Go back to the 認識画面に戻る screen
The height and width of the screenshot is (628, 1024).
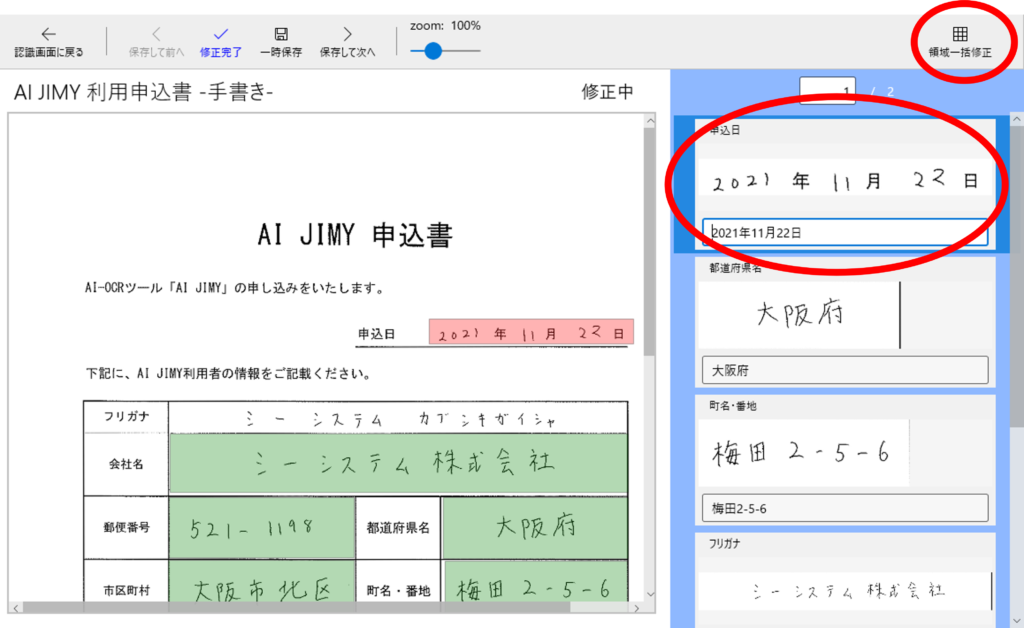(48, 42)
